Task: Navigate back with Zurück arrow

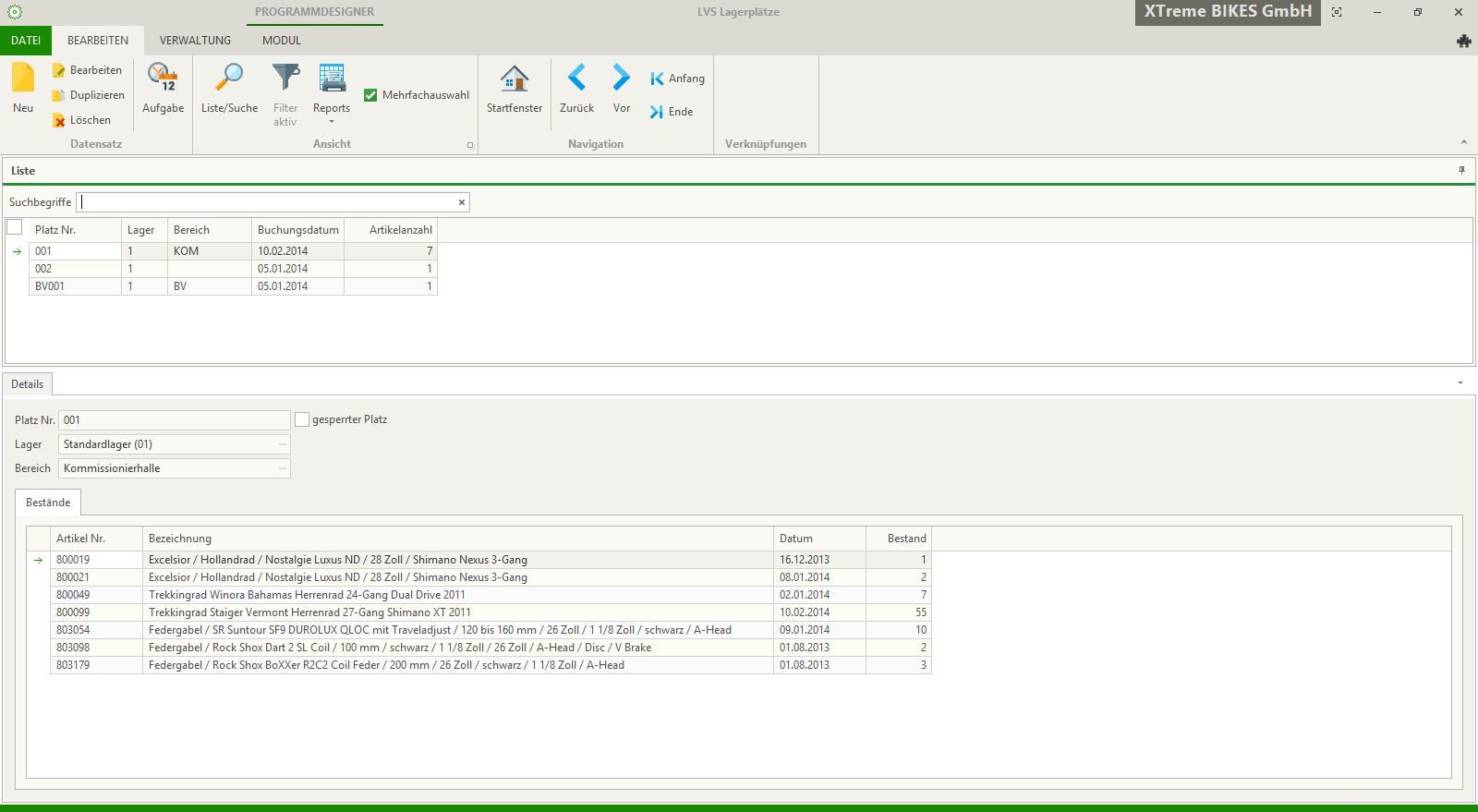Action: (576, 79)
